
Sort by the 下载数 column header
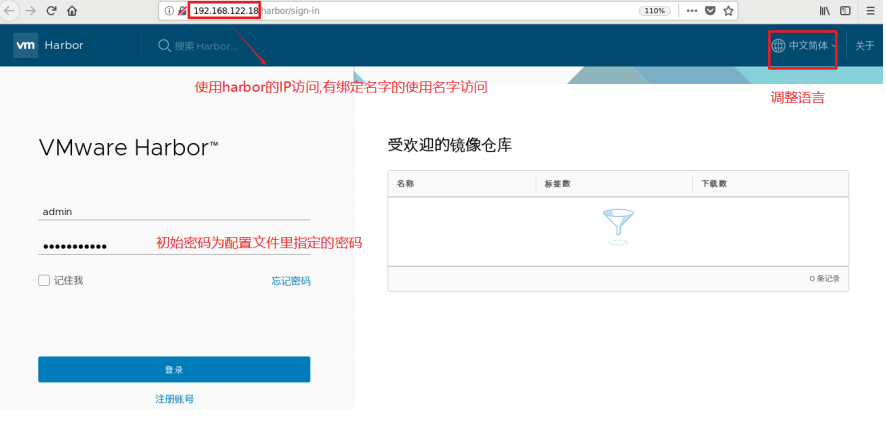714,184
